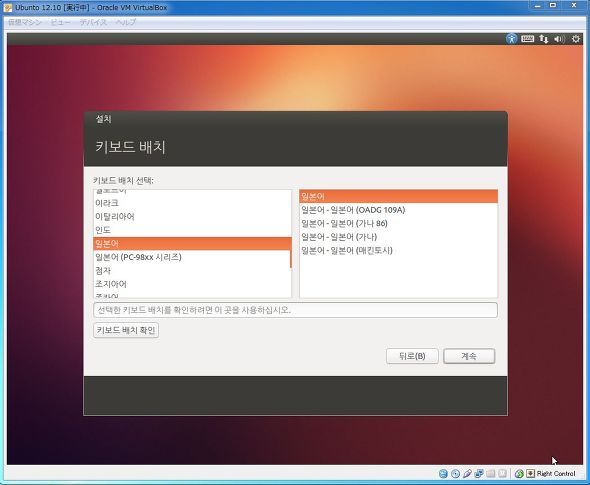
Task: Select 이라크 in the layout list
Action: pos(192,203)
